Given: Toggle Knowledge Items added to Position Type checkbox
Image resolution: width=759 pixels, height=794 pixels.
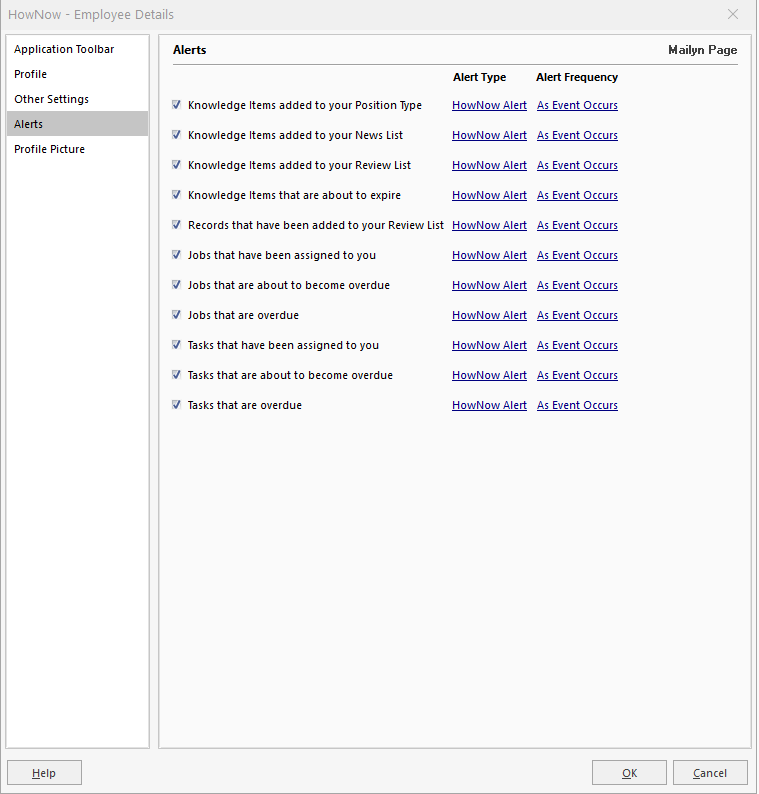Looking at the screenshot, I should point(176,105).
